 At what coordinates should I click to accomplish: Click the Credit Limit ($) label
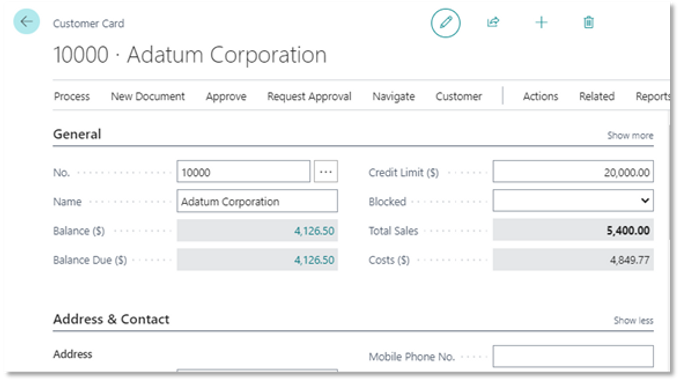click(403, 173)
